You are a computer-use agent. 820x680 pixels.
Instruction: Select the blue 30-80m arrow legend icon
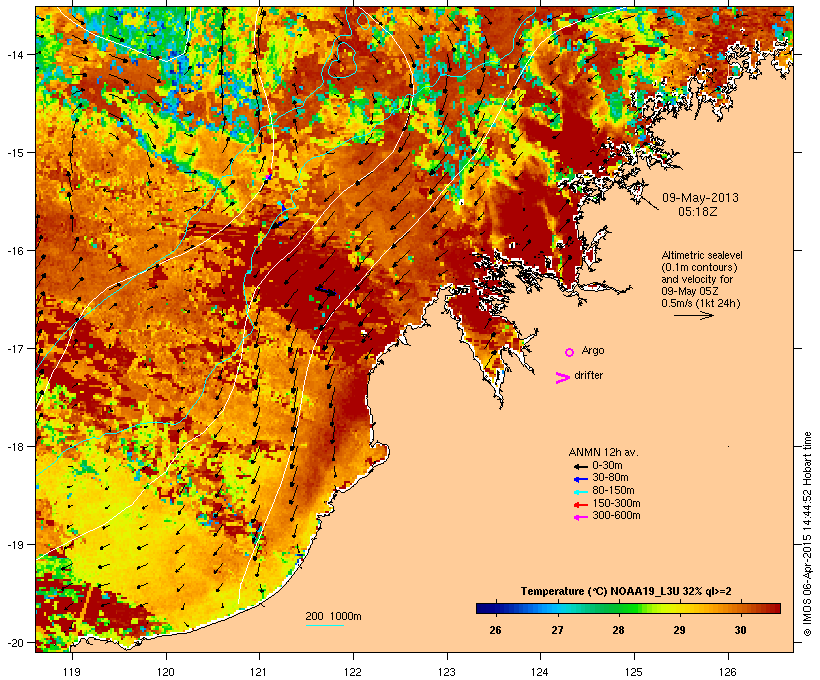coord(580,479)
